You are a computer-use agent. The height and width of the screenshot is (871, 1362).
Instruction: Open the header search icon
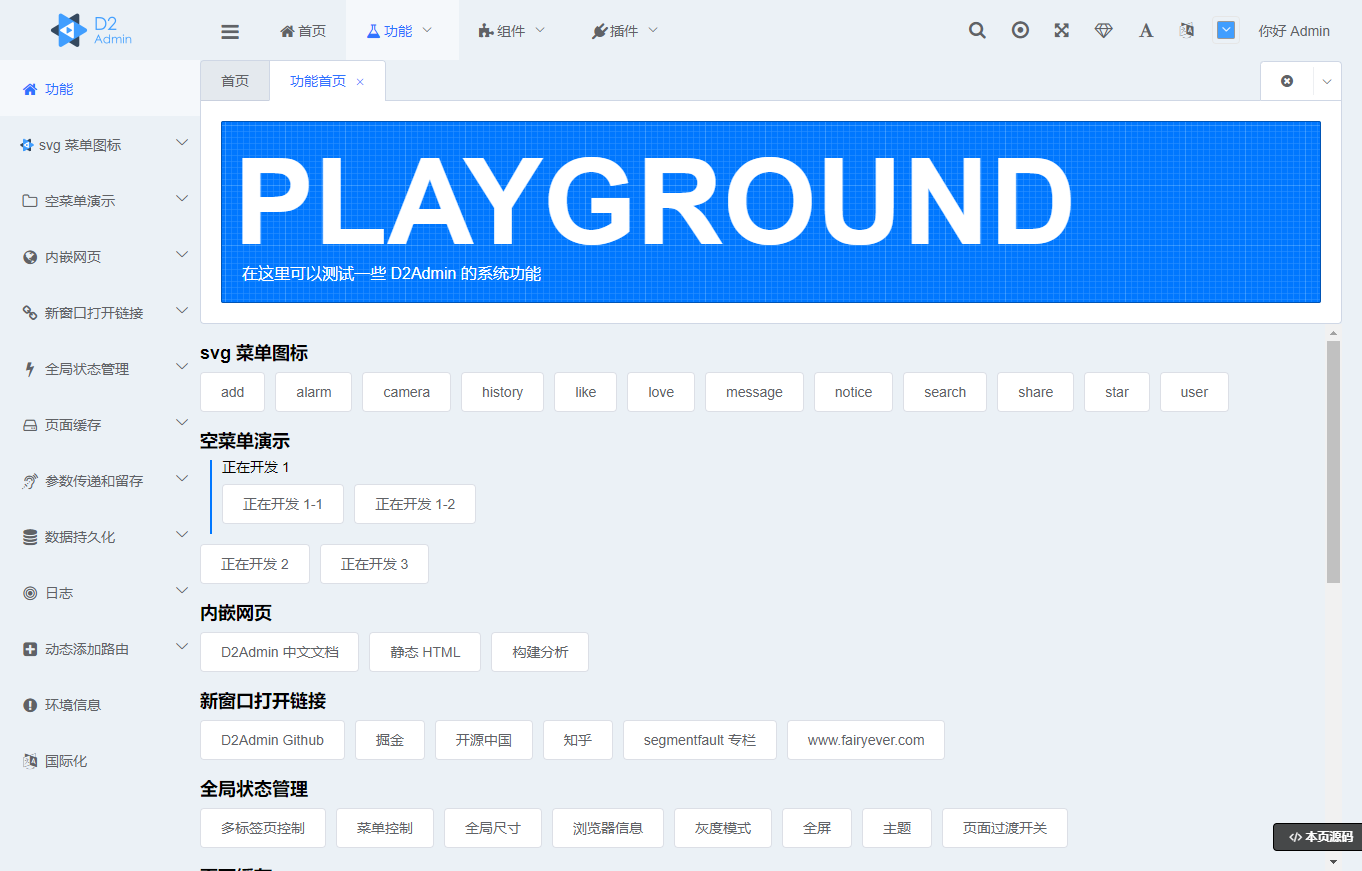(977, 30)
